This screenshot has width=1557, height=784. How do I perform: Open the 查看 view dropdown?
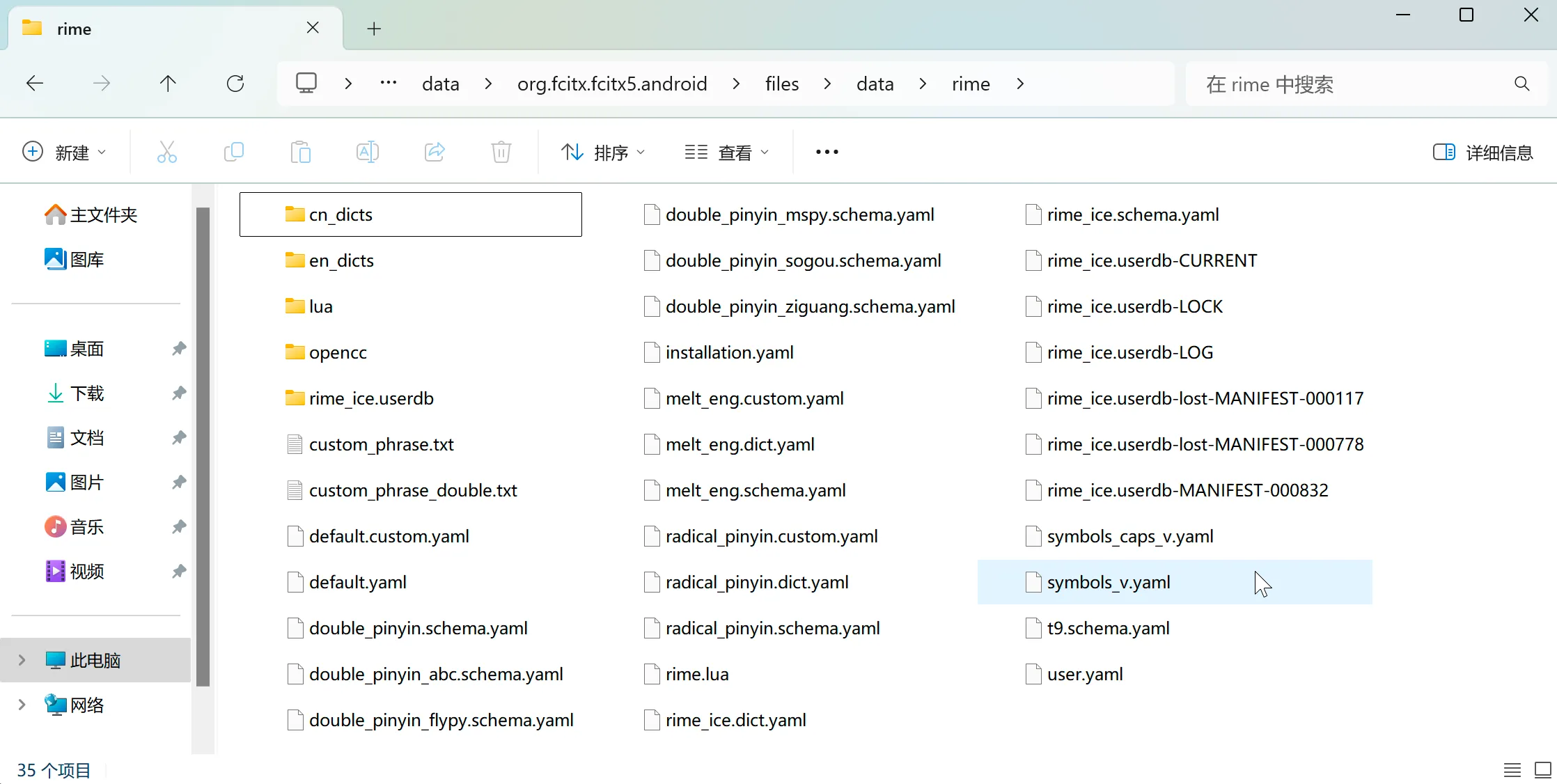tap(726, 152)
